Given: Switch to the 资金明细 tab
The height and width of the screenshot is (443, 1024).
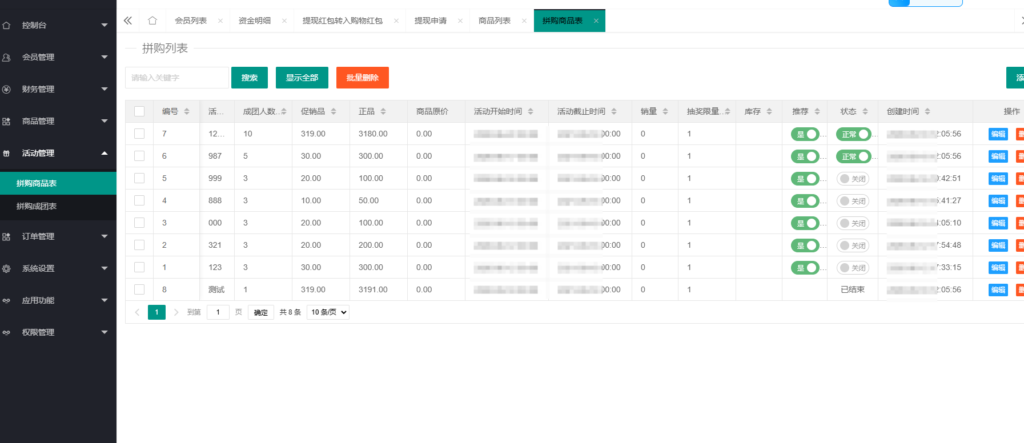Looking at the screenshot, I should pyautogui.click(x=255, y=21).
